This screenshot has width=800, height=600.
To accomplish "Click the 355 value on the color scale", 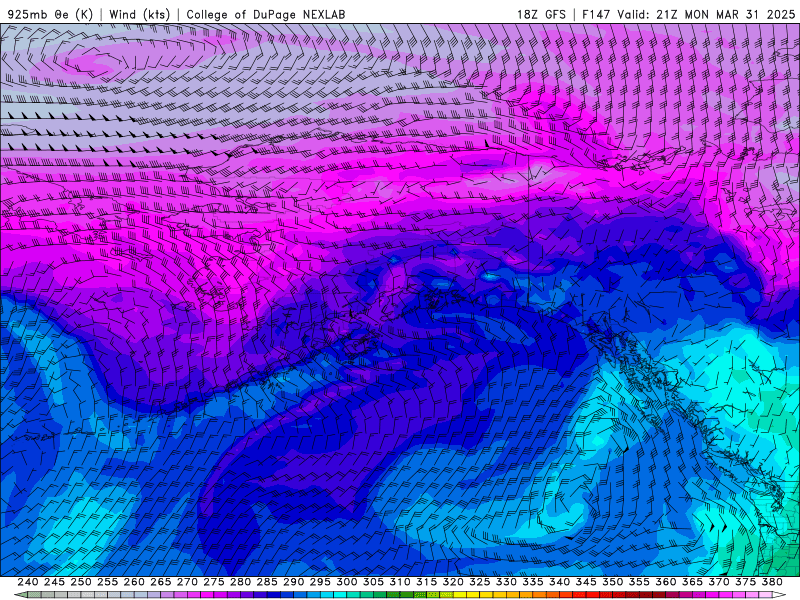I will coord(639,582).
